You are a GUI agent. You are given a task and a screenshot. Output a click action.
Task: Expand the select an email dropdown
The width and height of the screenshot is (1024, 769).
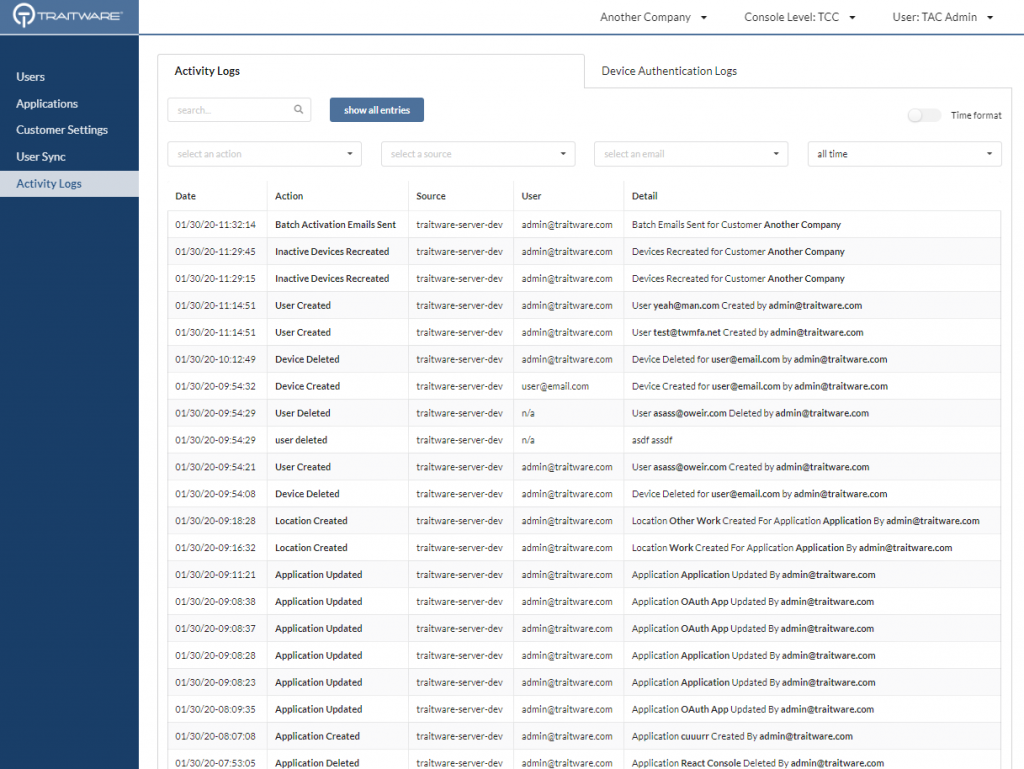coord(691,154)
